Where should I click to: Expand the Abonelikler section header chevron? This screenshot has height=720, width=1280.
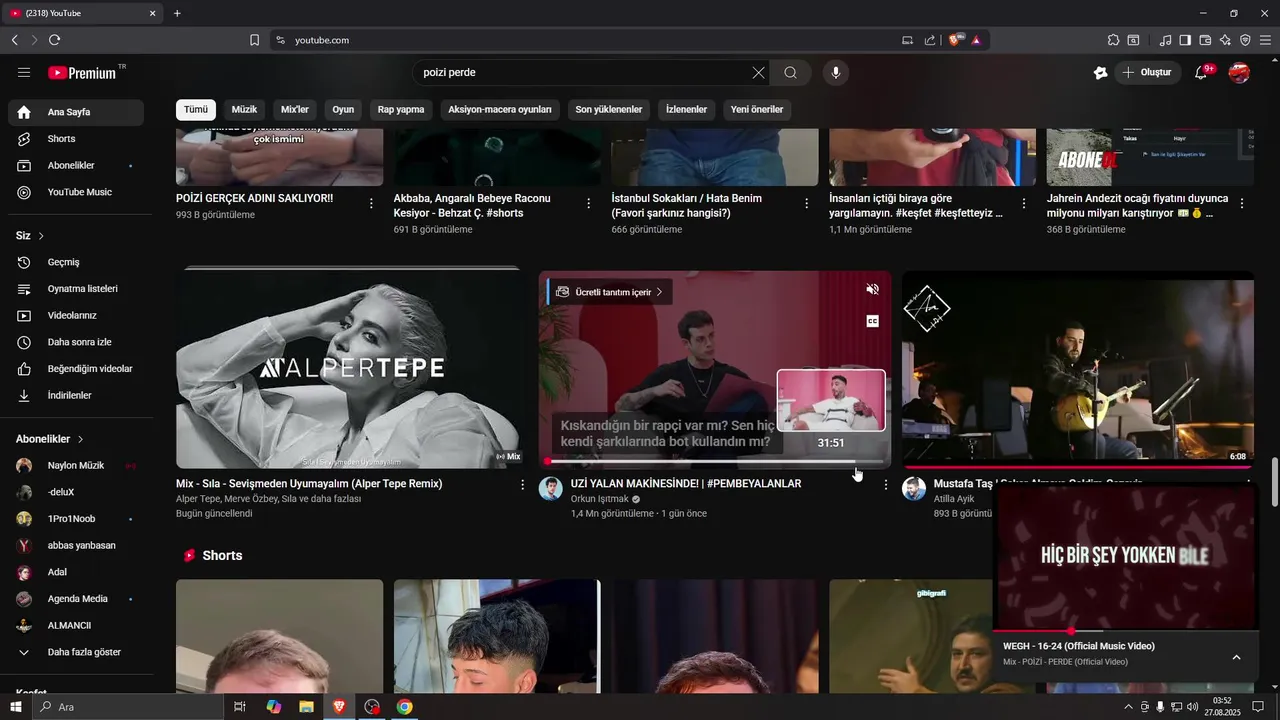click(x=80, y=439)
